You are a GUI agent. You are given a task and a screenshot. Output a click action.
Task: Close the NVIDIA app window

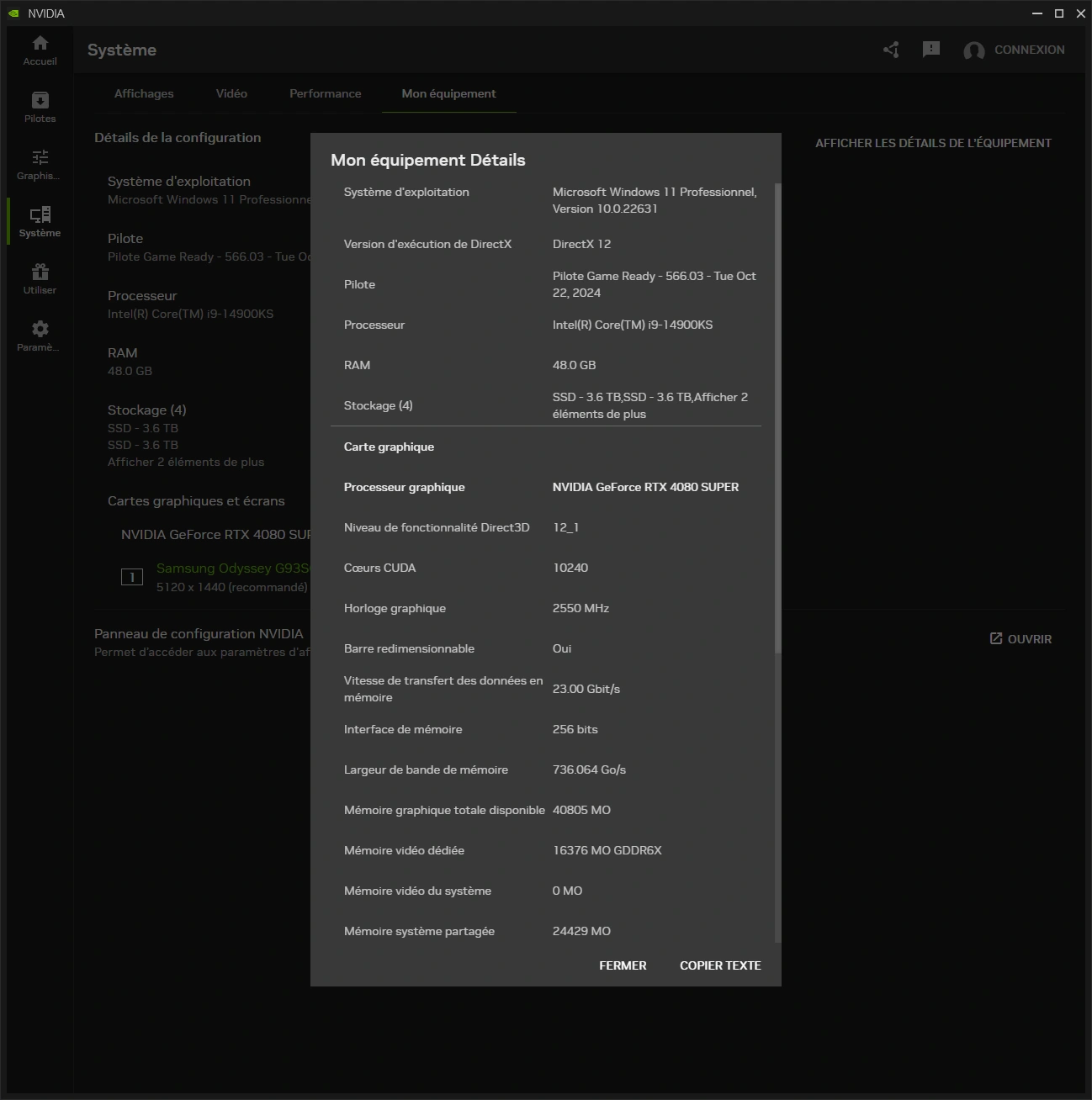[1081, 13]
